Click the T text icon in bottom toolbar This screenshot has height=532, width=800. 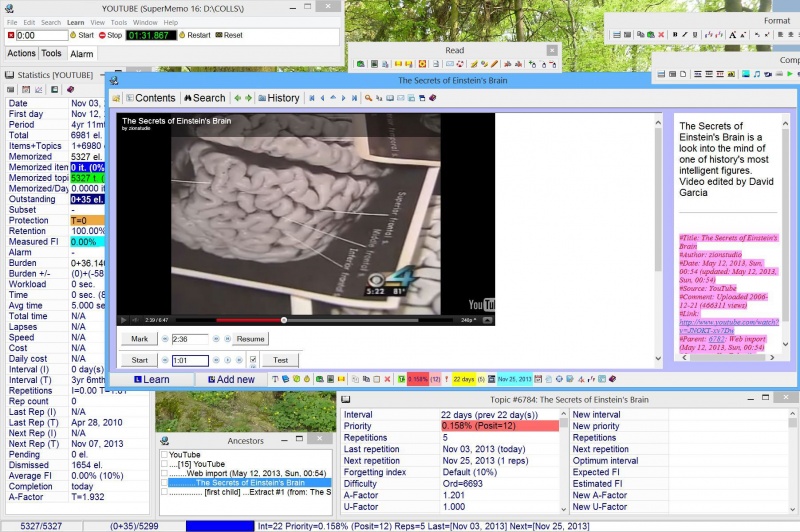click(x=275, y=379)
